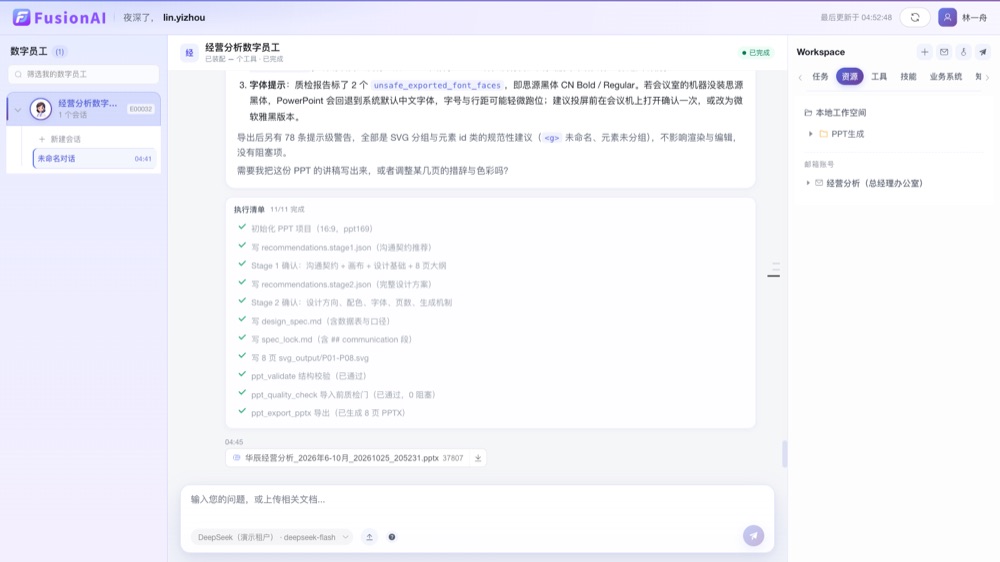
Task: Open the DeepSeek deepseek-flash model dropdown
Action: [272, 537]
